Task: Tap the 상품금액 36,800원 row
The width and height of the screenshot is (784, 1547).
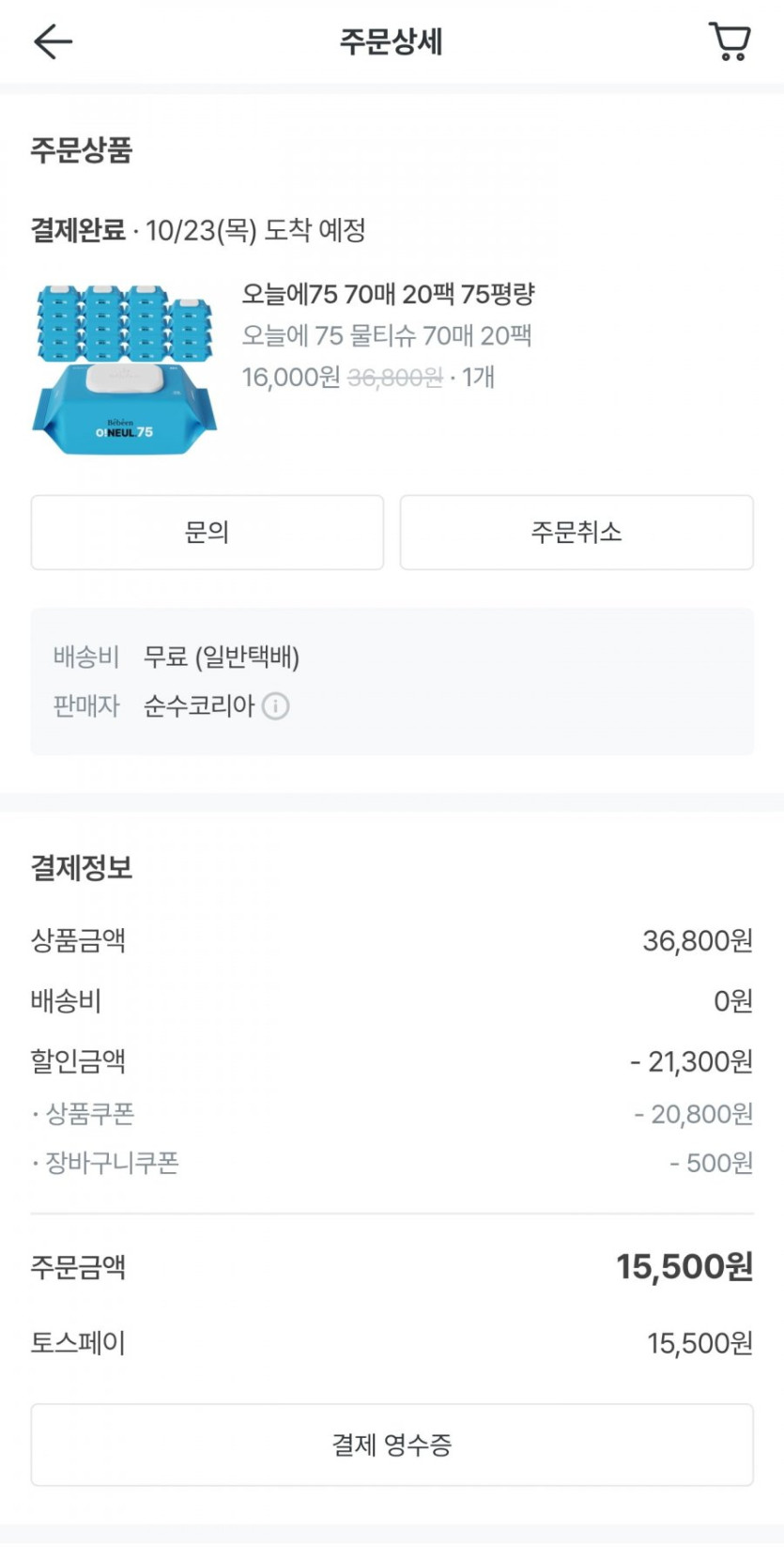Action: click(392, 941)
